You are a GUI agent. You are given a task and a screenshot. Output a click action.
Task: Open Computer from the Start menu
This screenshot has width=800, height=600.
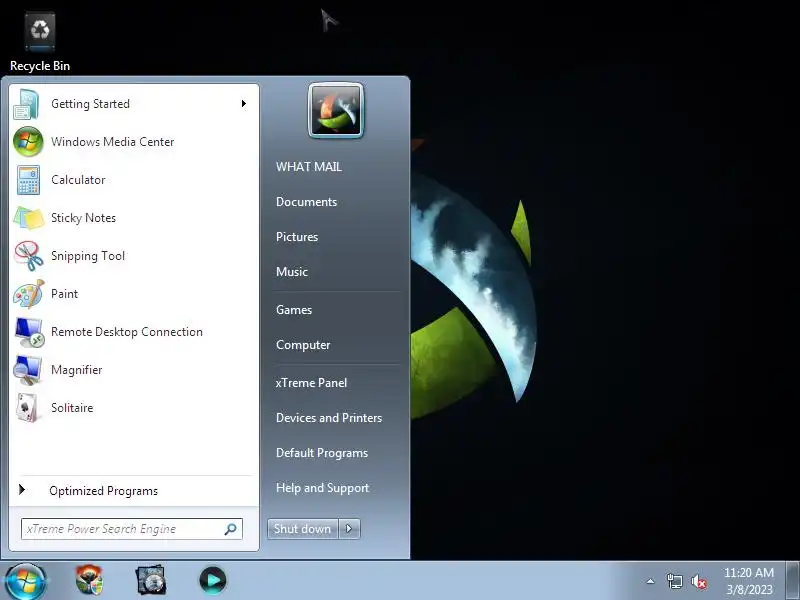point(303,345)
